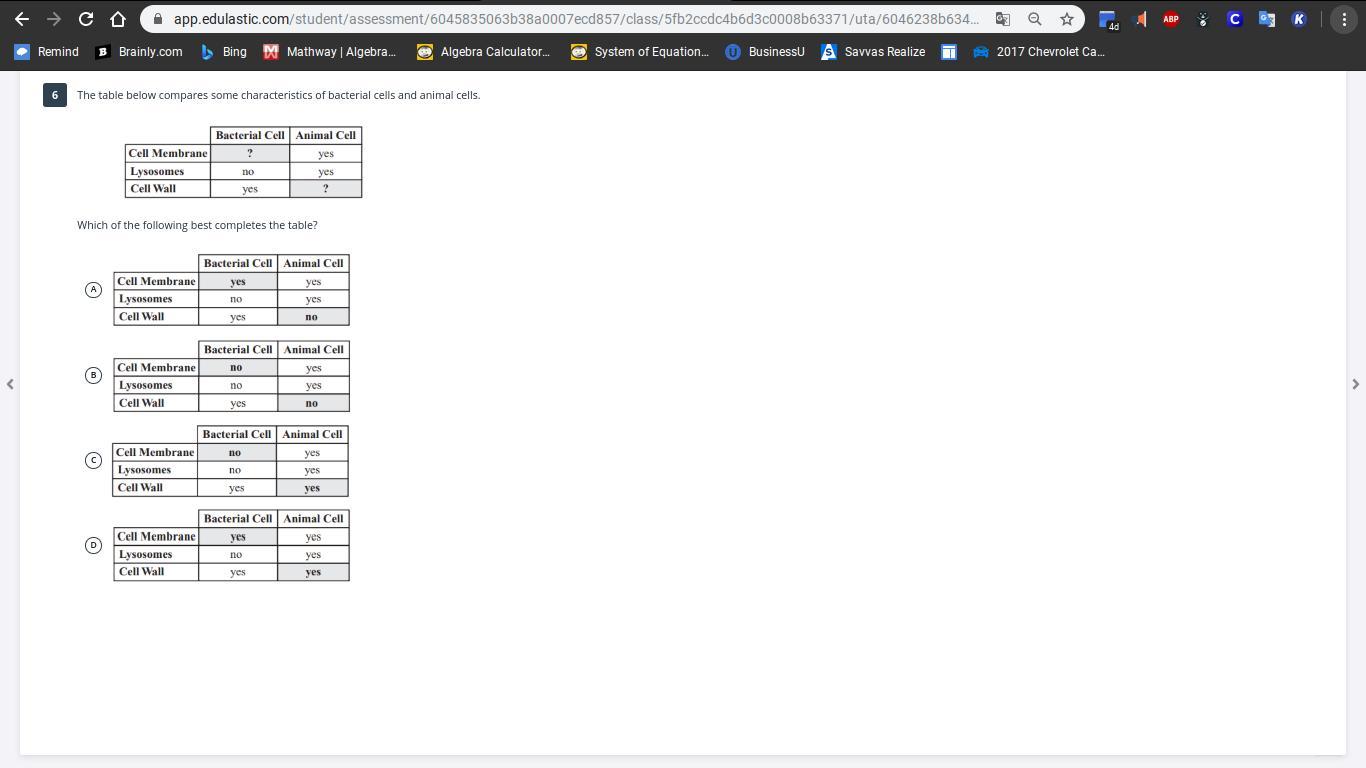Open the blue K extension
The width and height of the screenshot is (1366, 768).
coord(1299,19)
